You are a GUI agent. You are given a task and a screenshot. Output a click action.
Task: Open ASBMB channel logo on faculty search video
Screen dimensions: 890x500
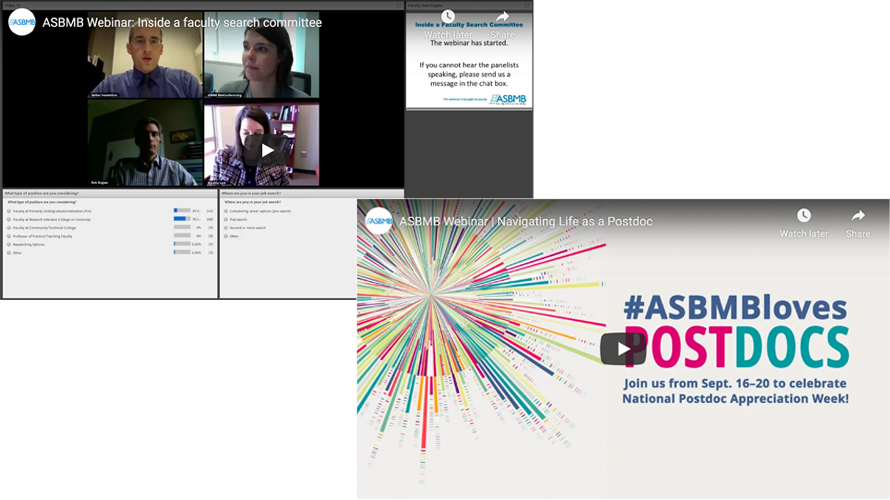click(x=22, y=22)
